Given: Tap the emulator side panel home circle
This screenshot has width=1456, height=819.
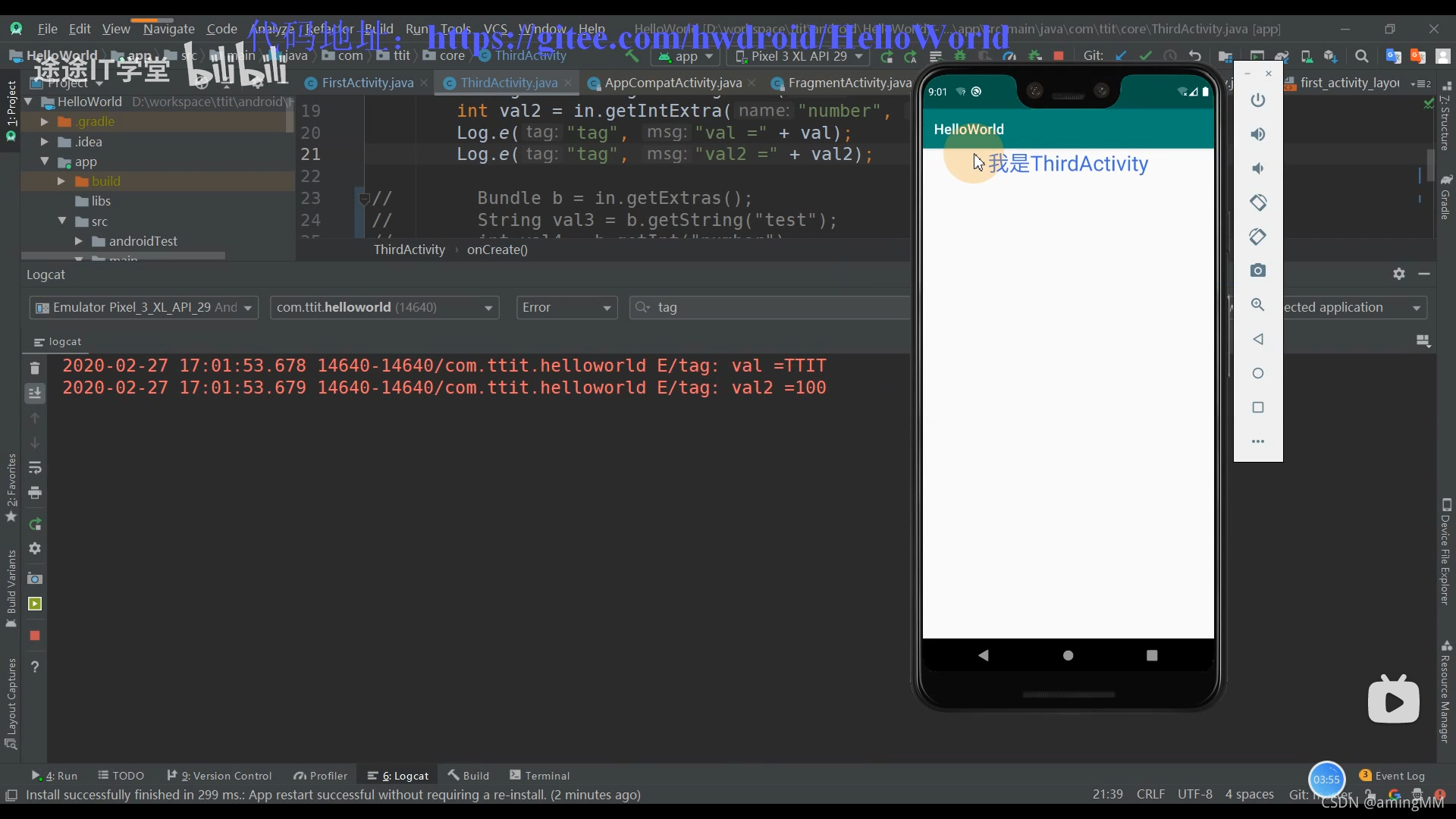Looking at the screenshot, I should click(1258, 373).
